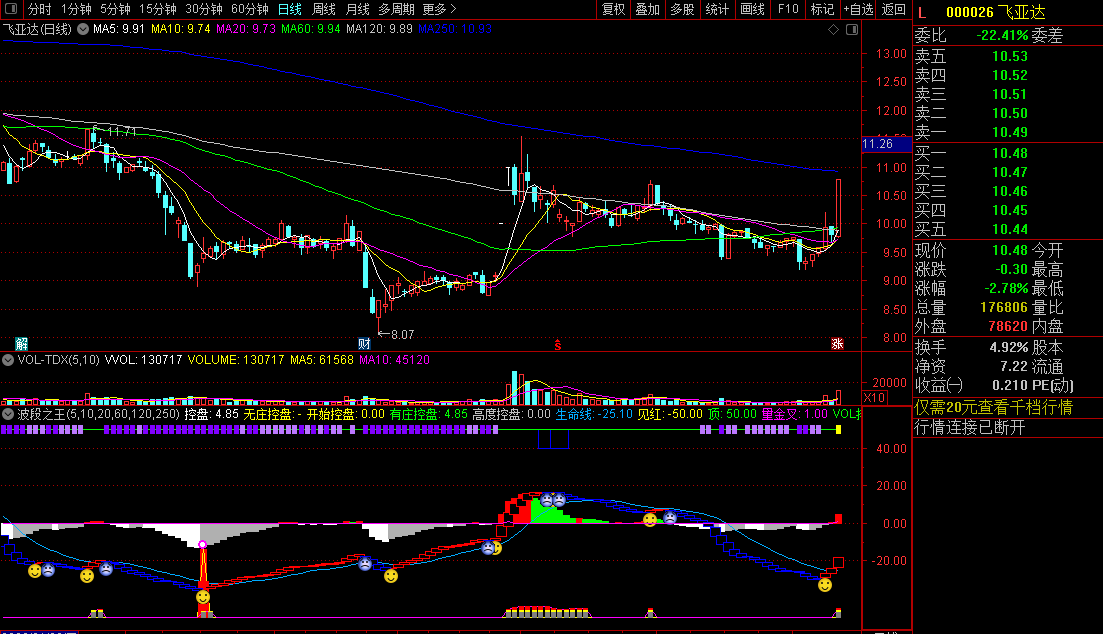Open 波段之王 indicator dropdown arrow
Image resolution: width=1103 pixels, height=634 pixels.
(x=8, y=414)
